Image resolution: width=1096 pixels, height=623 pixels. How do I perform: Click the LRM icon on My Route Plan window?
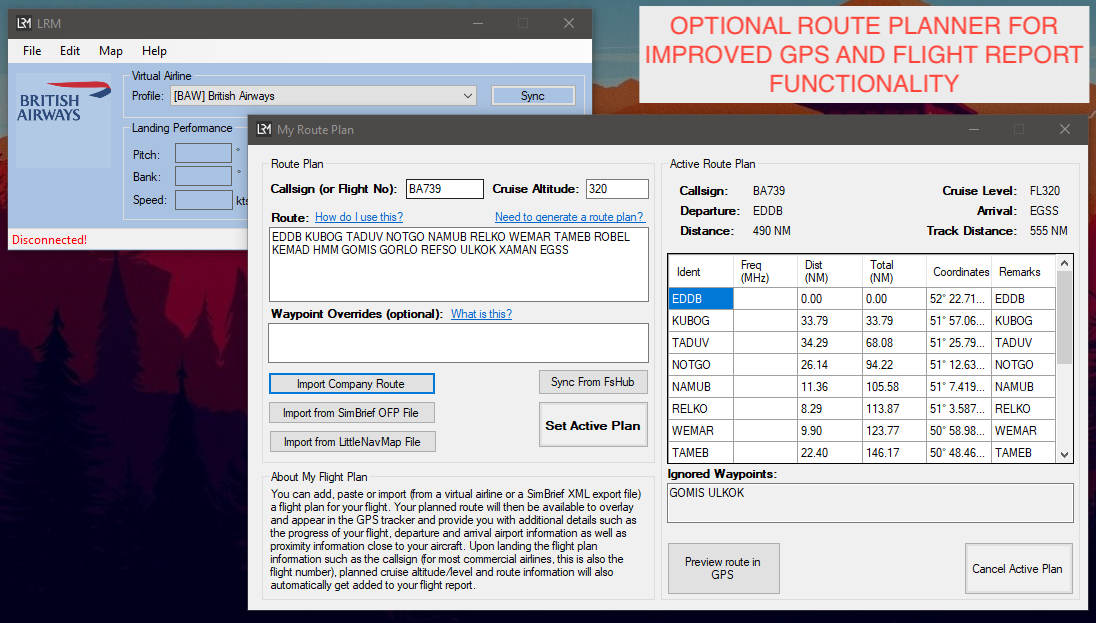click(264, 129)
